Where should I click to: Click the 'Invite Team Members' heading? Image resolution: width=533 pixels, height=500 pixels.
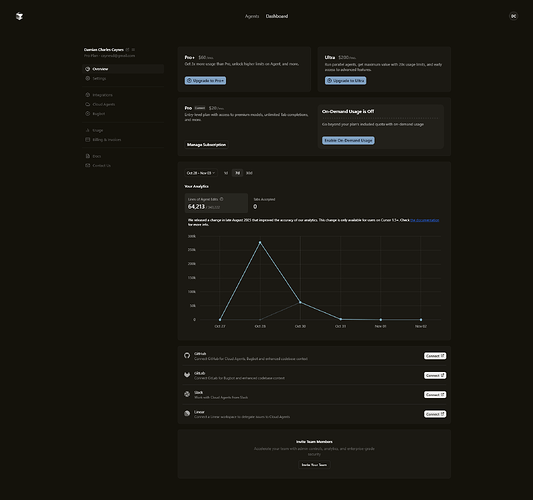click(314, 442)
